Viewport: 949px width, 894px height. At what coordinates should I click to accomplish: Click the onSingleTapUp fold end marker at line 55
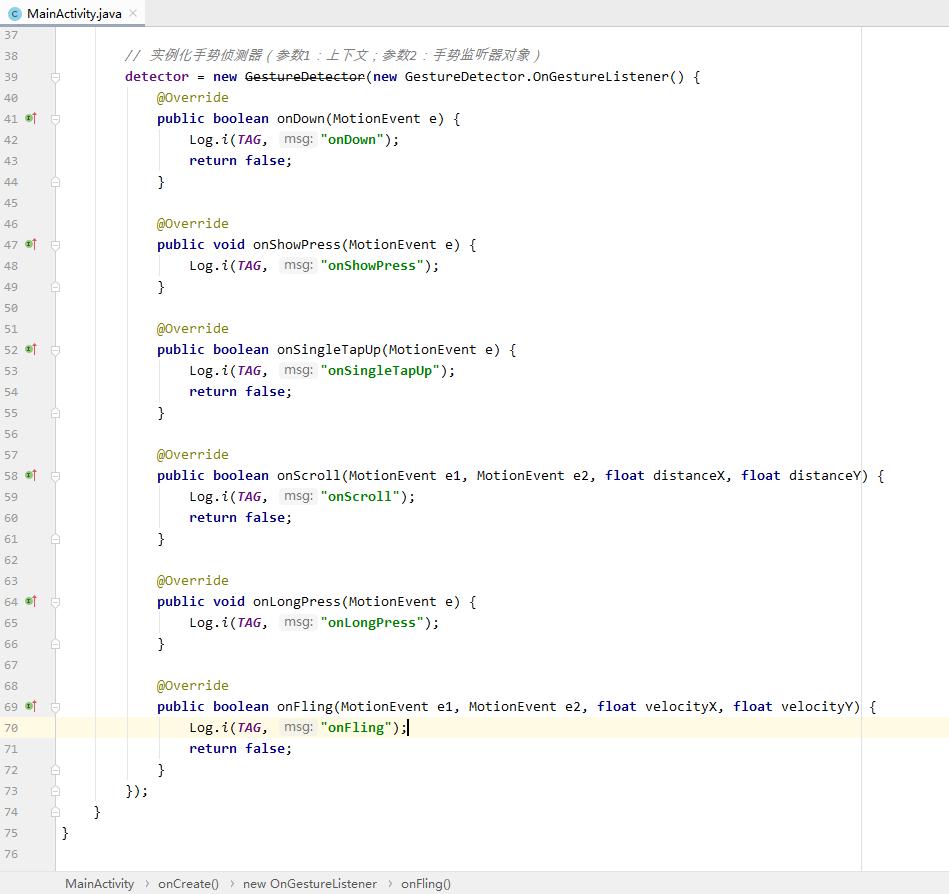click(56, 413)
